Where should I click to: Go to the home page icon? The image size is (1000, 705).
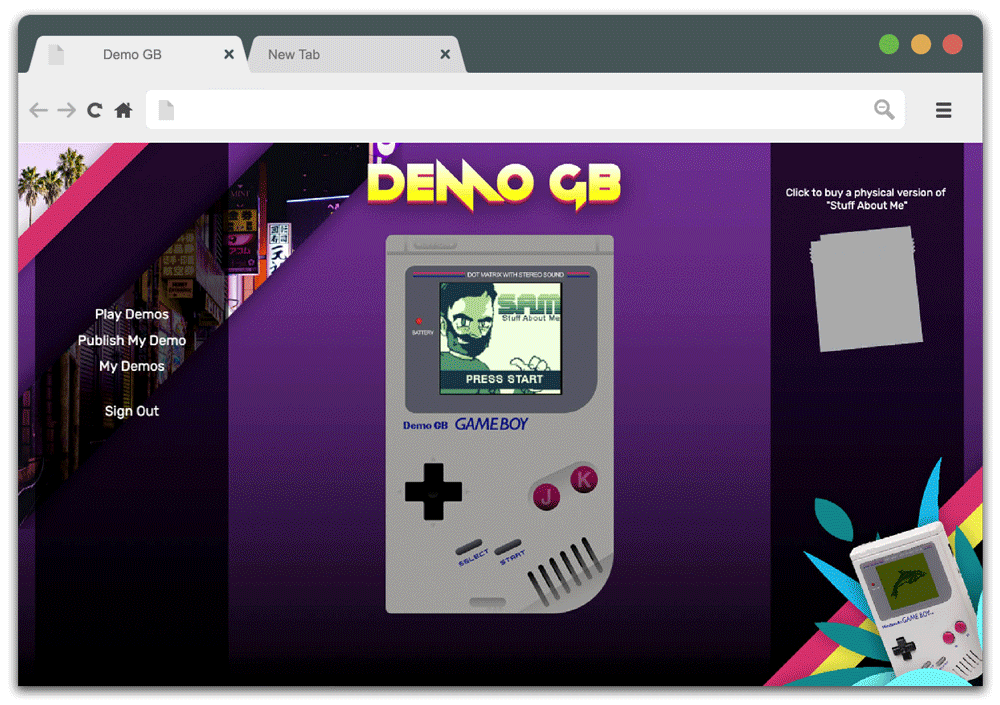pos(124,110)
